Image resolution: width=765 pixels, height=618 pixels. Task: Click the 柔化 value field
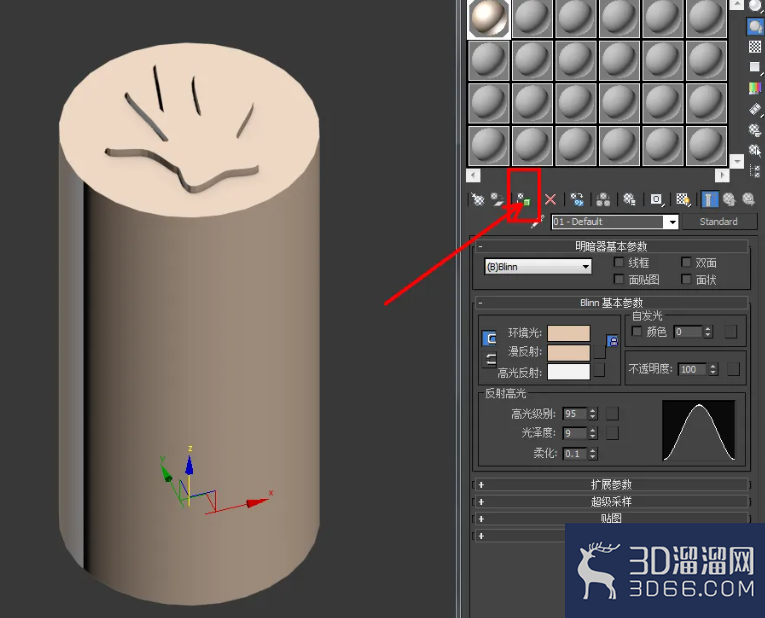[575, 453]
